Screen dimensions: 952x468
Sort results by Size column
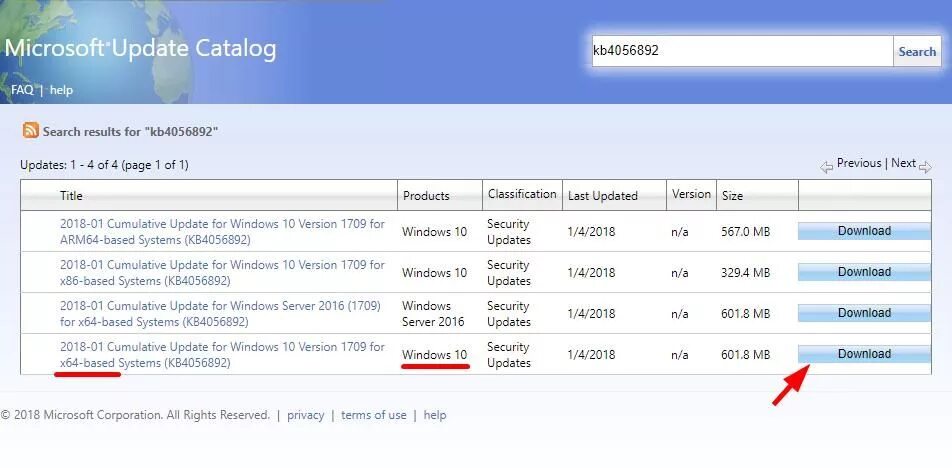(732, 195)
